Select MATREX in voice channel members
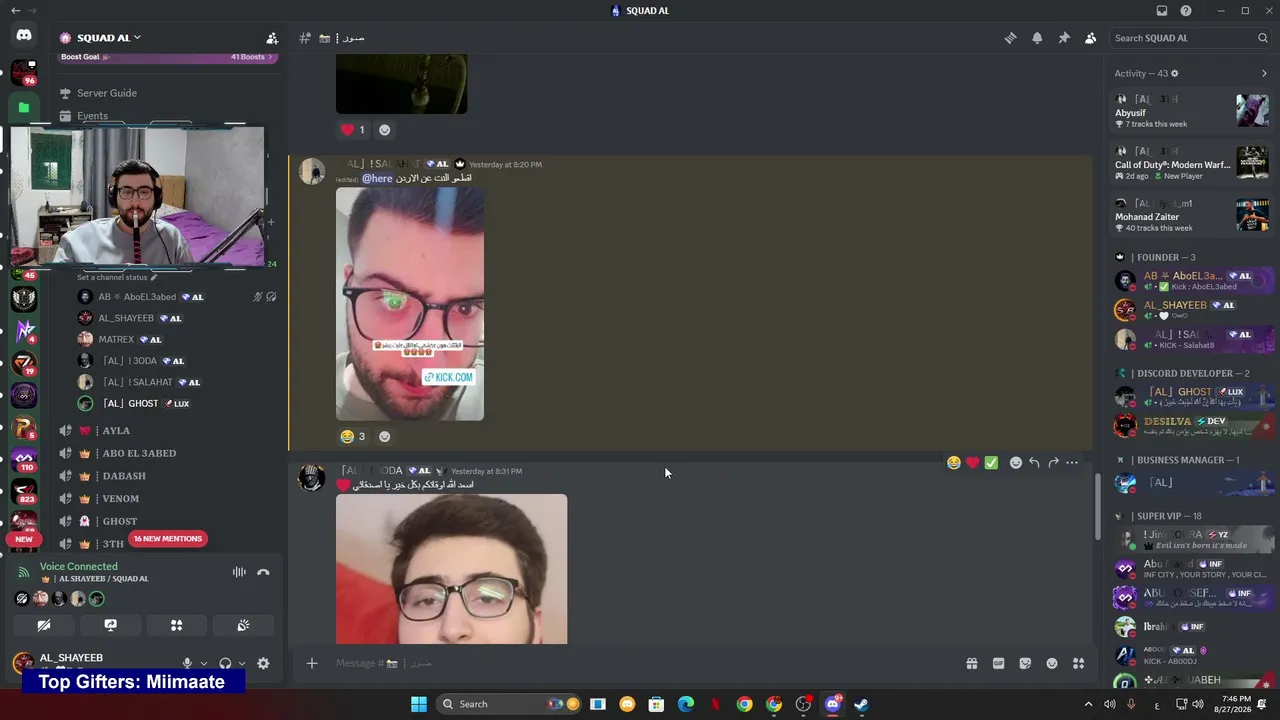The height and width of the screenshot is (720, 1280). coord(116,339)
